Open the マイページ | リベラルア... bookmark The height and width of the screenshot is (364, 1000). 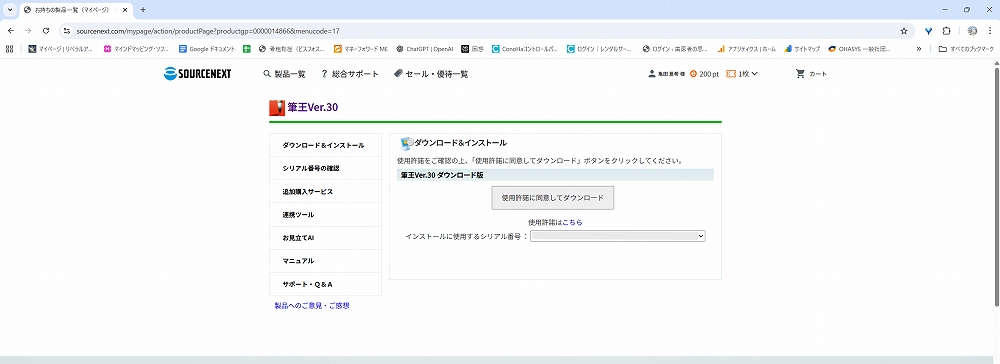[x=62, y=48]
